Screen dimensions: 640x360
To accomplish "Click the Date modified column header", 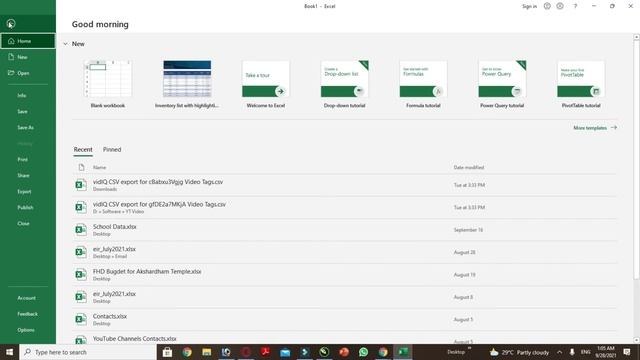I will 469,167.
